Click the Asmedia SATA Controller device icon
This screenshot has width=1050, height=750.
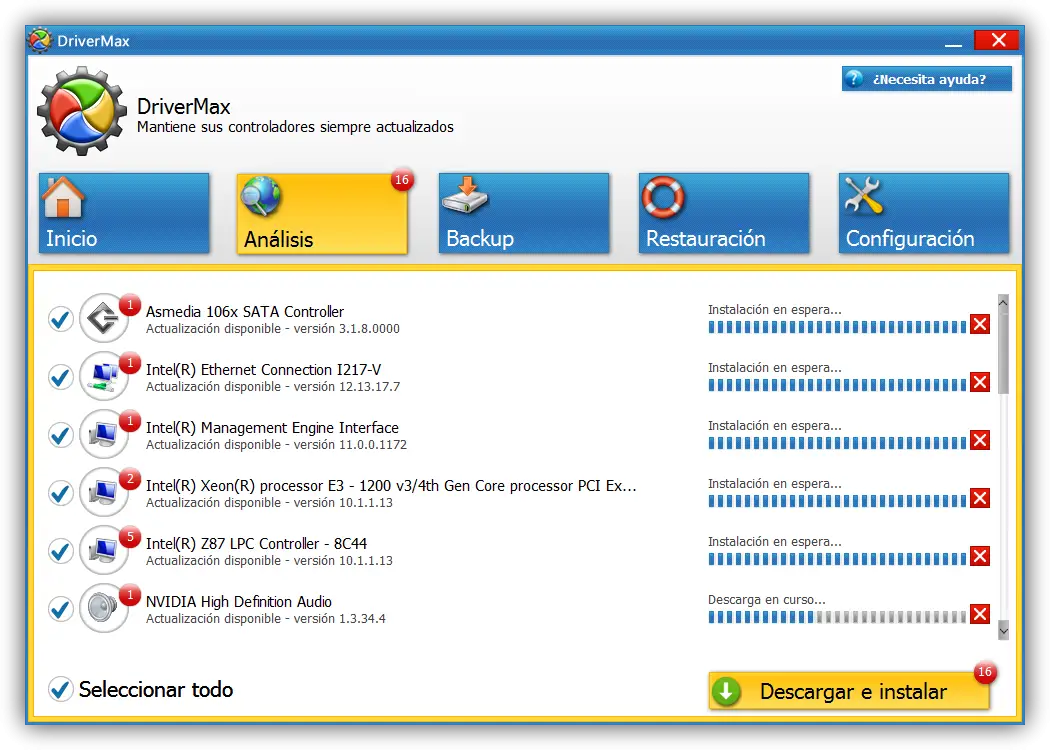[104, 318]
